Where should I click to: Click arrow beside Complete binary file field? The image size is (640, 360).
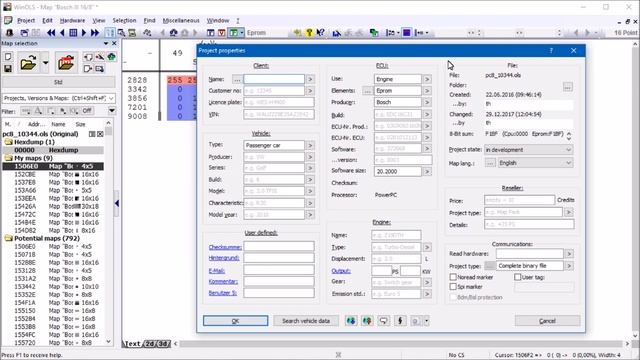pos(569,266)
